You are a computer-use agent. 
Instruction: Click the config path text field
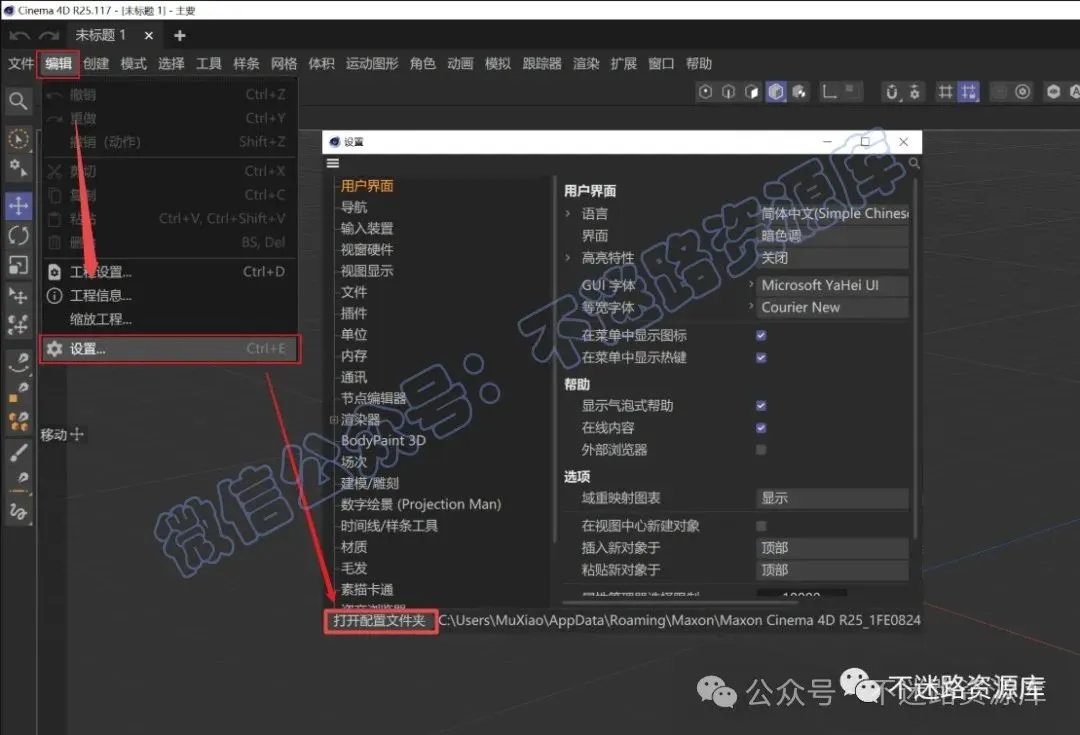point(679,621)
